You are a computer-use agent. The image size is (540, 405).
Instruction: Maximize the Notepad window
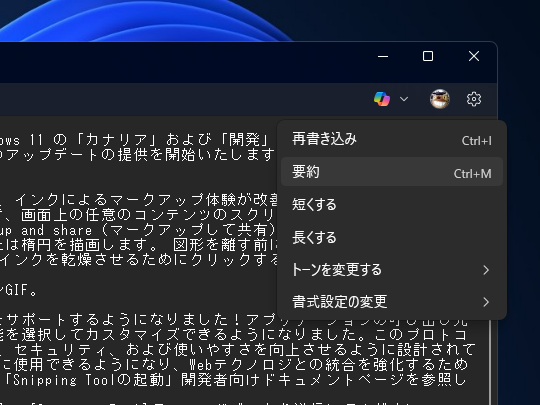(x=428, y=56)
